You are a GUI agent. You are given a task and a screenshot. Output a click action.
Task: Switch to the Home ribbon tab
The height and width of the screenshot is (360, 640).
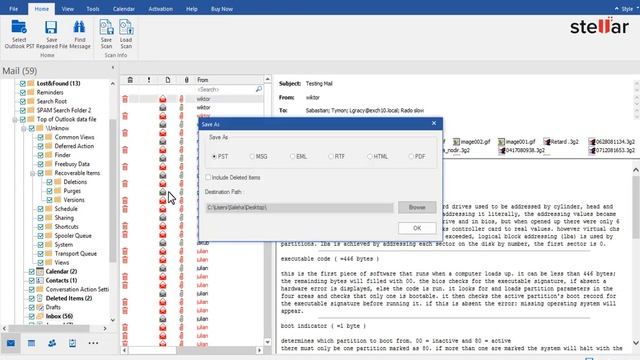click(41, 9)
